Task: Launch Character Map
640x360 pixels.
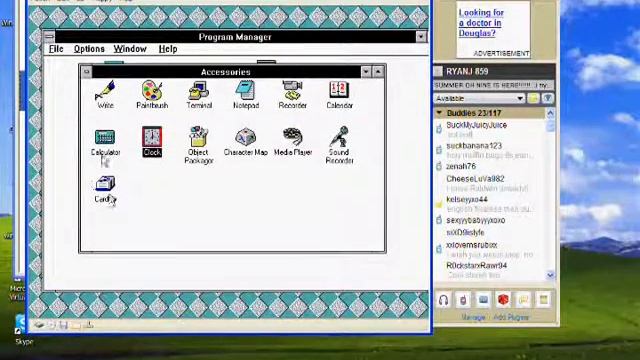Action: (x=246, y=142)
